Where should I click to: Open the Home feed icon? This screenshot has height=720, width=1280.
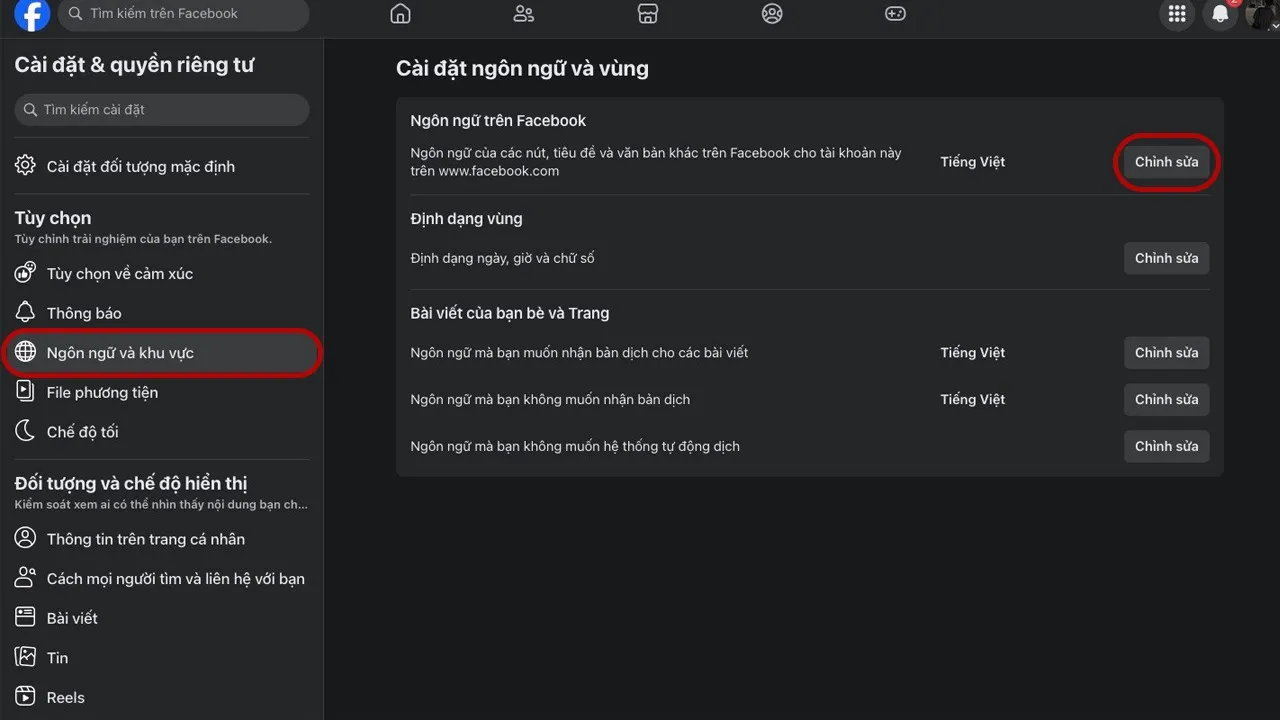(x=400, y=14)
